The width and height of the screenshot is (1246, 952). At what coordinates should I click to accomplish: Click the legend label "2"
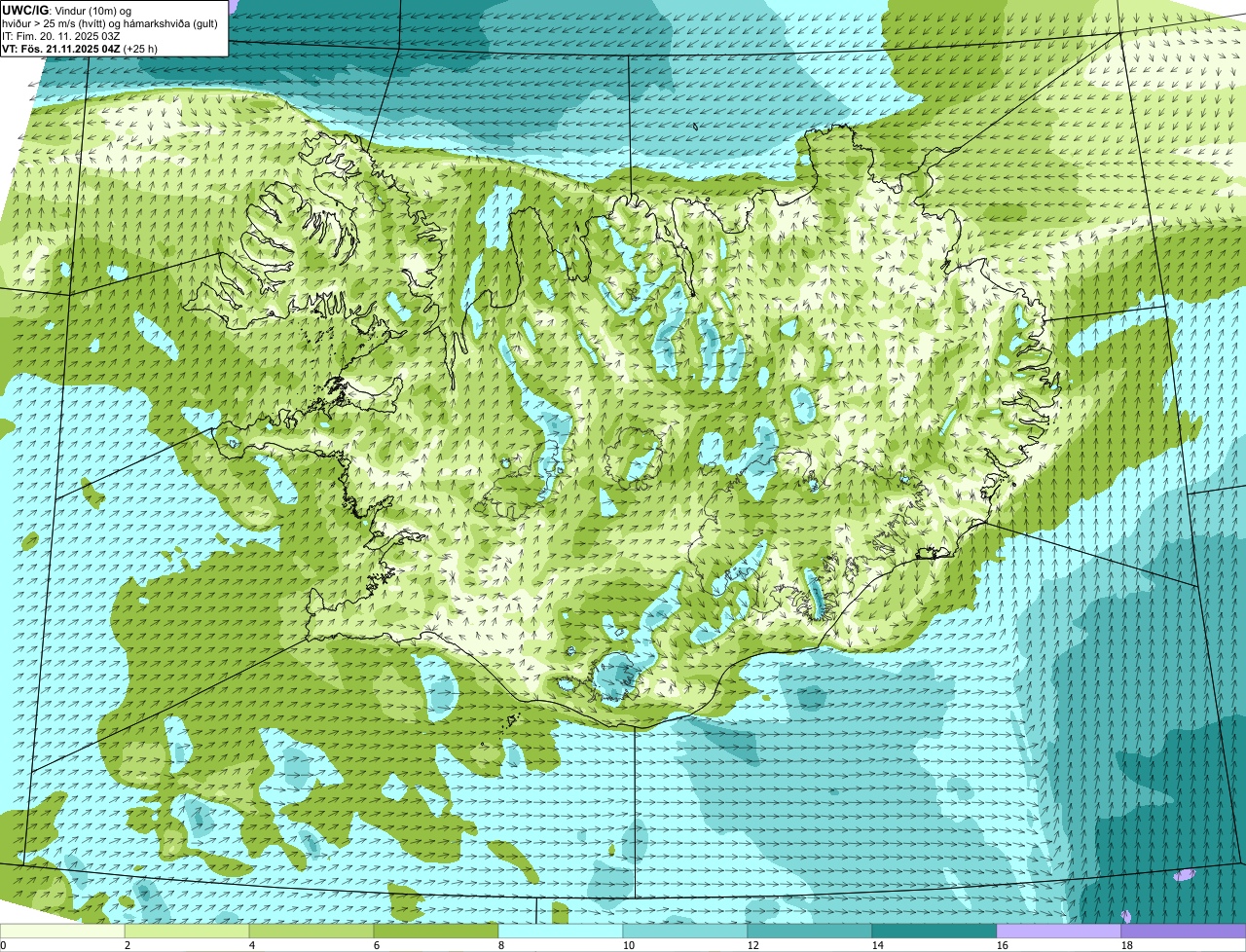click(128, 945)
